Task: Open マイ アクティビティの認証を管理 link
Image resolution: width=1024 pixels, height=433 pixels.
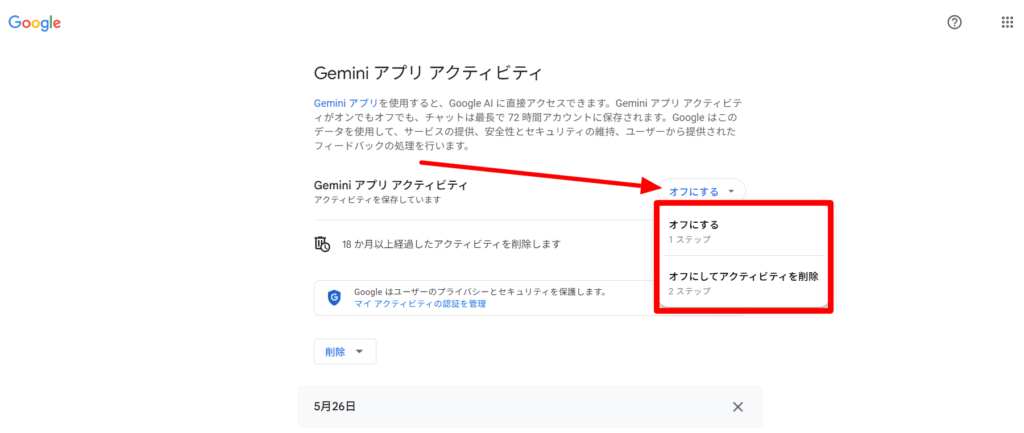Action: [x=420, y=304]
